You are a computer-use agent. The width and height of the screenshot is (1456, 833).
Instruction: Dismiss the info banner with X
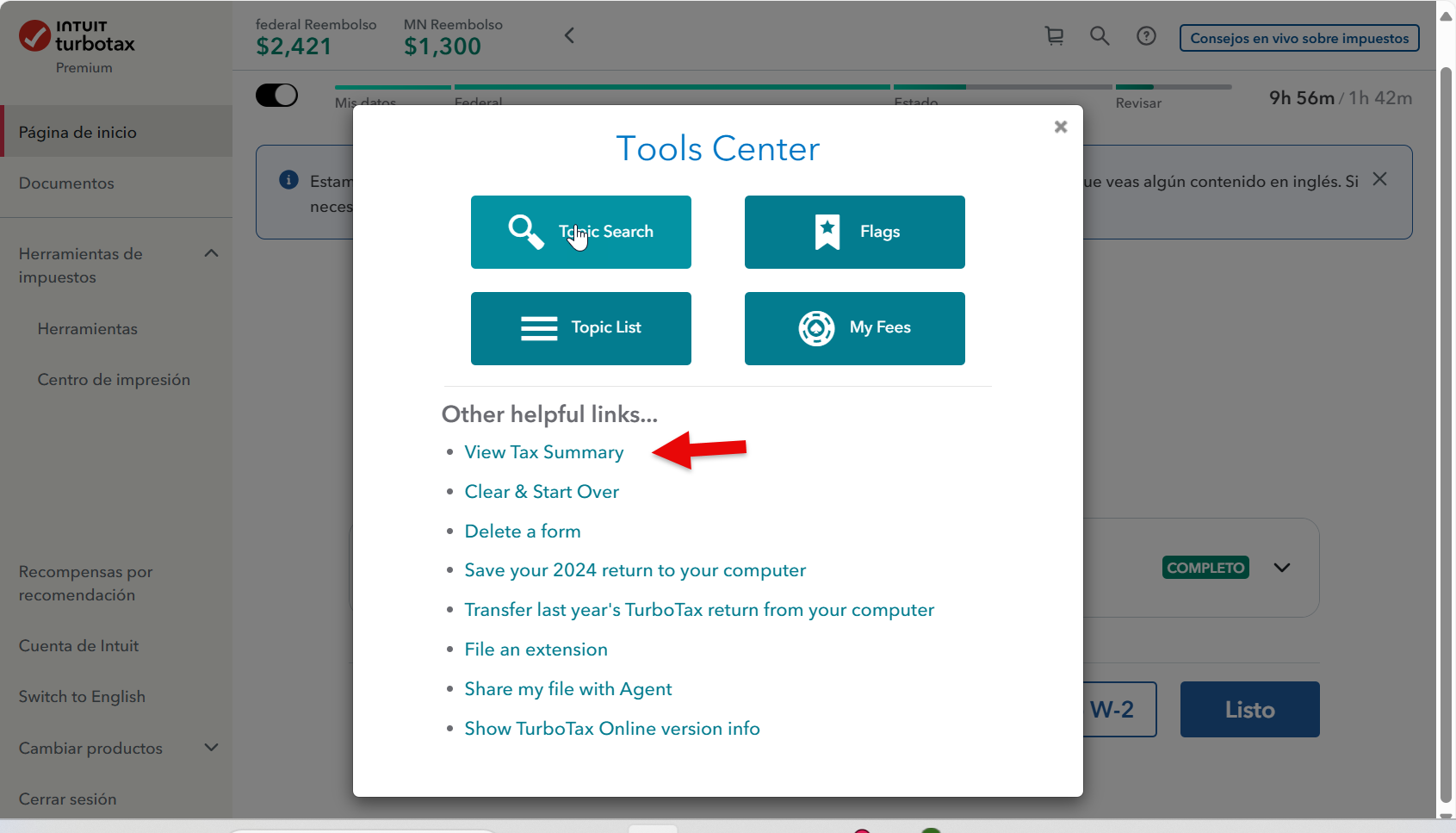pos(1379,179)
